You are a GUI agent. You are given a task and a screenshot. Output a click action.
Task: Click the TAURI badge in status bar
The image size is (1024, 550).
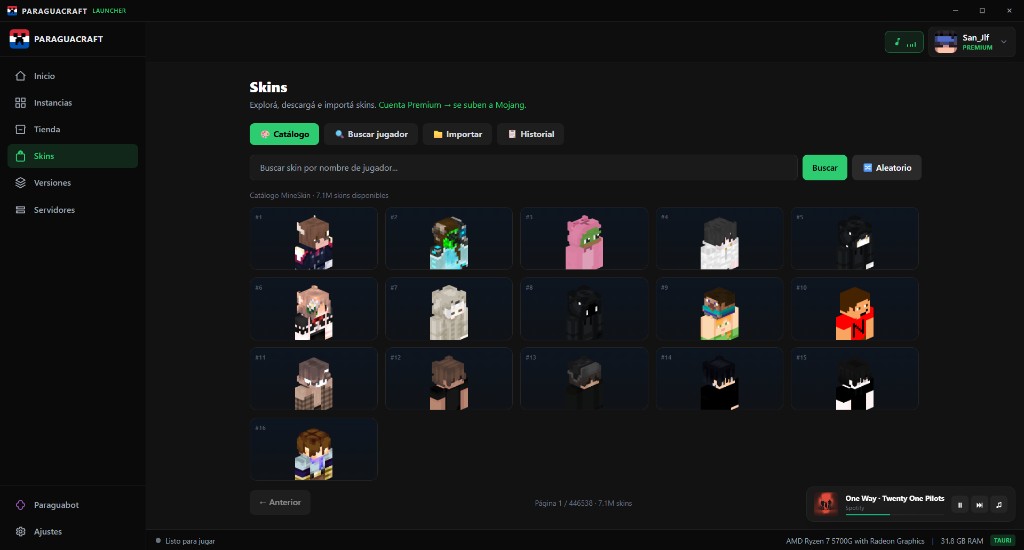click(1002, 541)
